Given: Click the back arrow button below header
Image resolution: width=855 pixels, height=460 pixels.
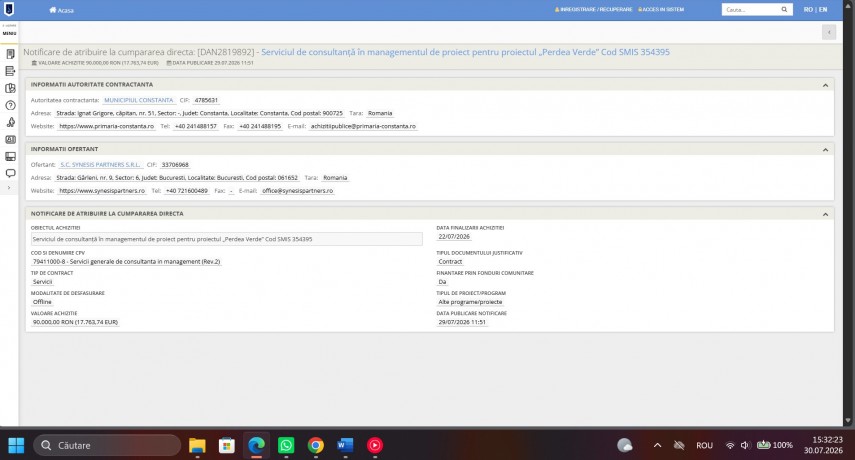Looking at the screenshot, I should [829, 32].
